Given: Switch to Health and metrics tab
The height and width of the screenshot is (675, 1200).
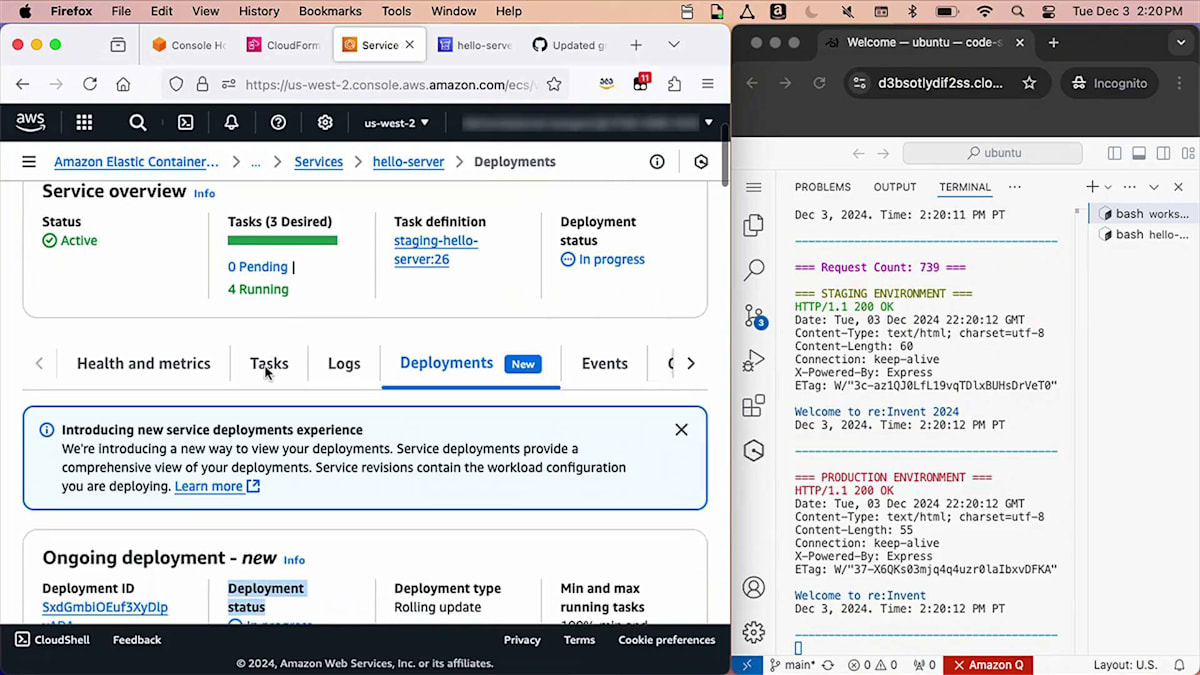Looking at the screenshot, I should pyautogui.click(x=144, y=364).
